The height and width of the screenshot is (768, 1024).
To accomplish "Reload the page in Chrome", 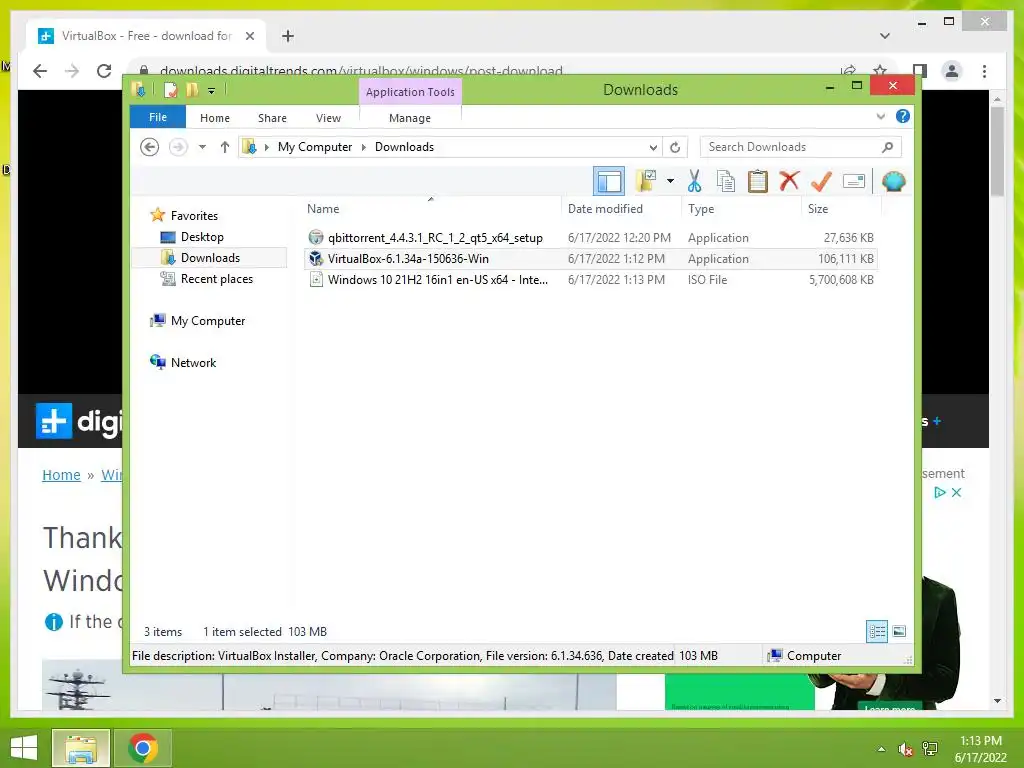I will pos(104,71).
